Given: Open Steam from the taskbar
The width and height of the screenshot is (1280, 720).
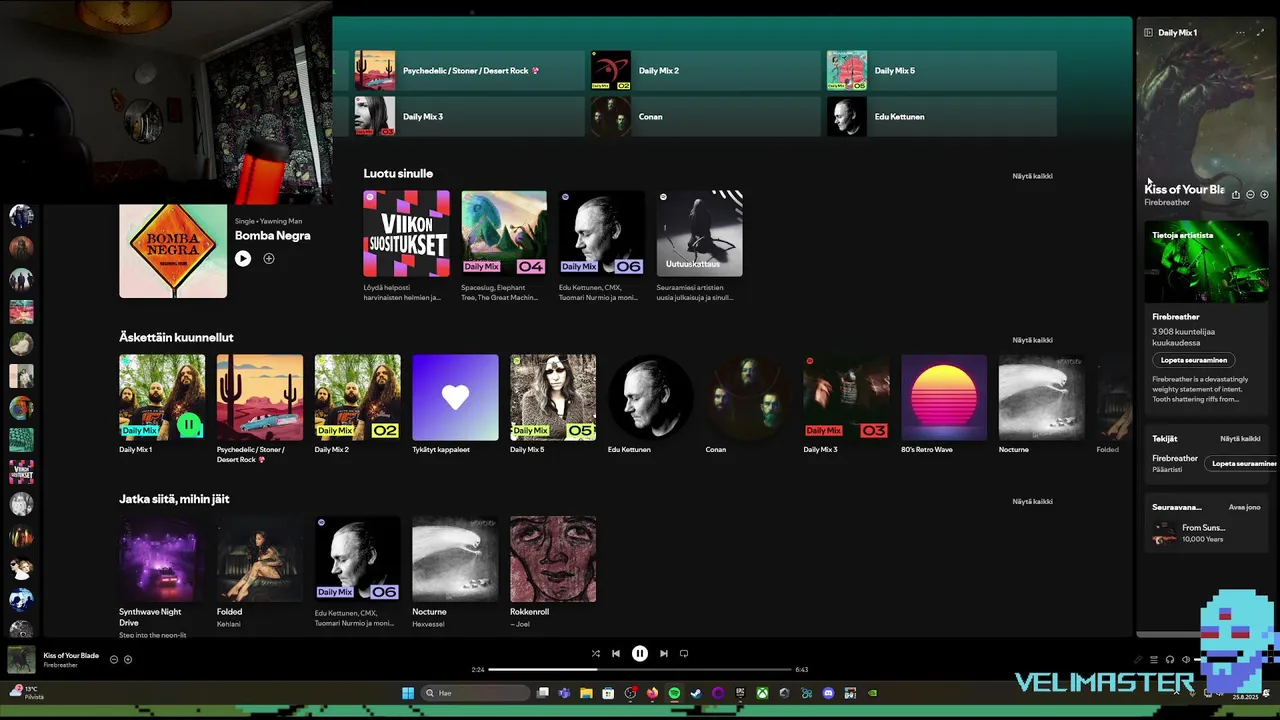Looking at the screenshot, I should pos(696,693).
